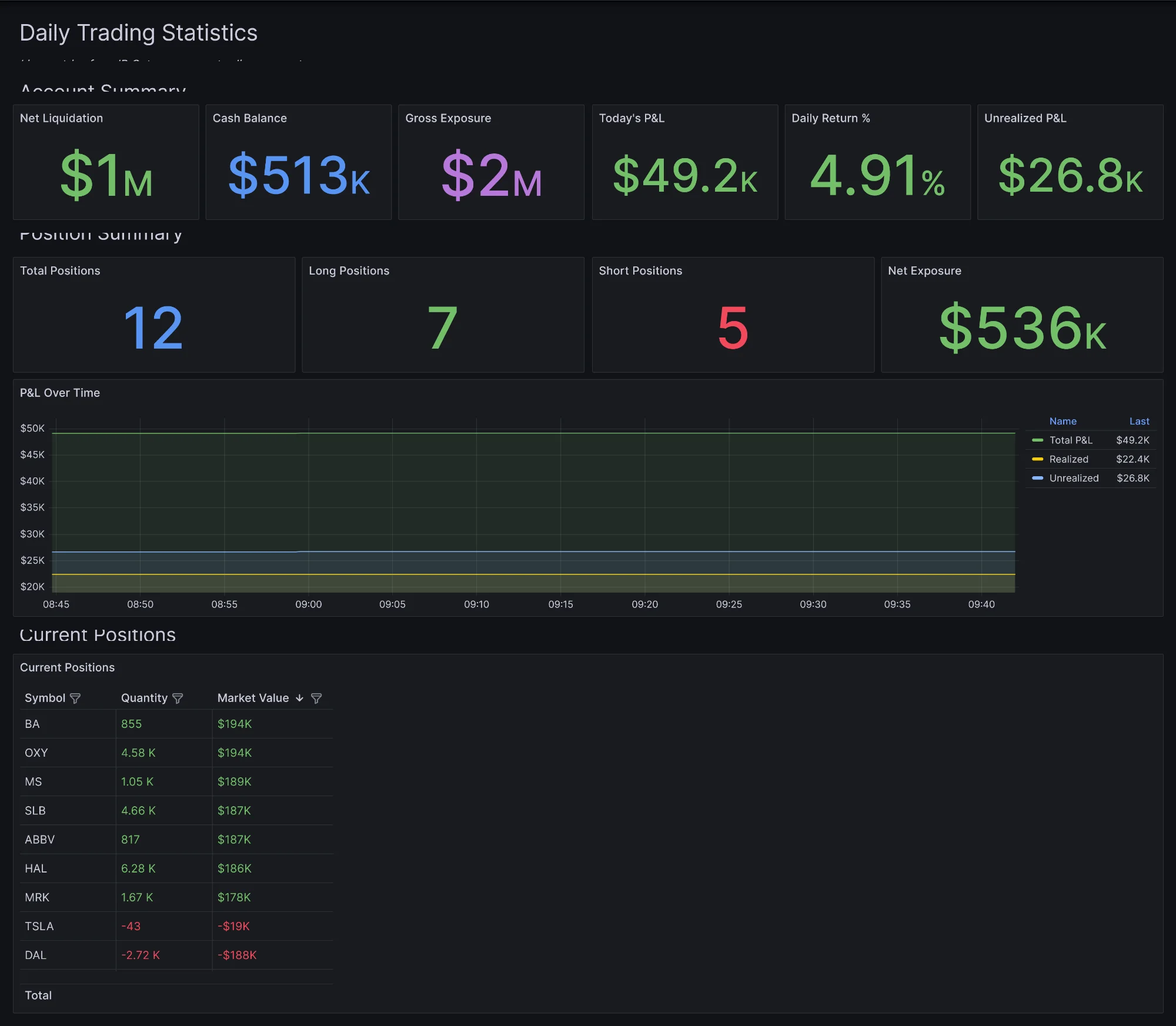Open the Gross Exposure panel title menu
This screenshot has width=1176, height=1026.
click(448, 118)
